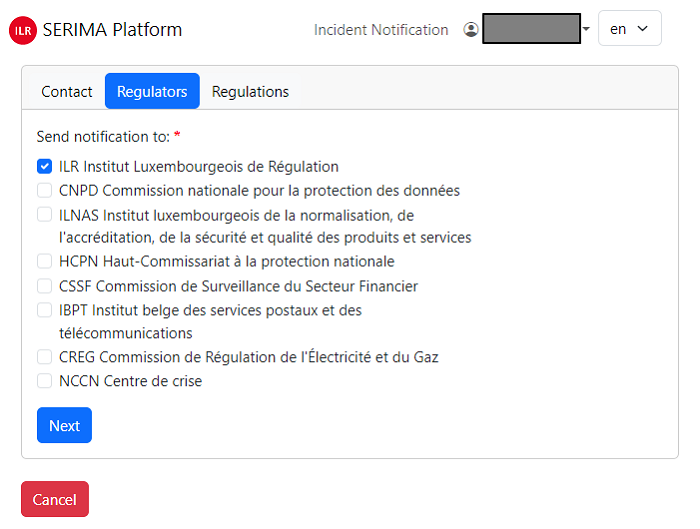Open the 'en' language selector
The height and width of the screenshot is (529, 700).
pos(629,29)
